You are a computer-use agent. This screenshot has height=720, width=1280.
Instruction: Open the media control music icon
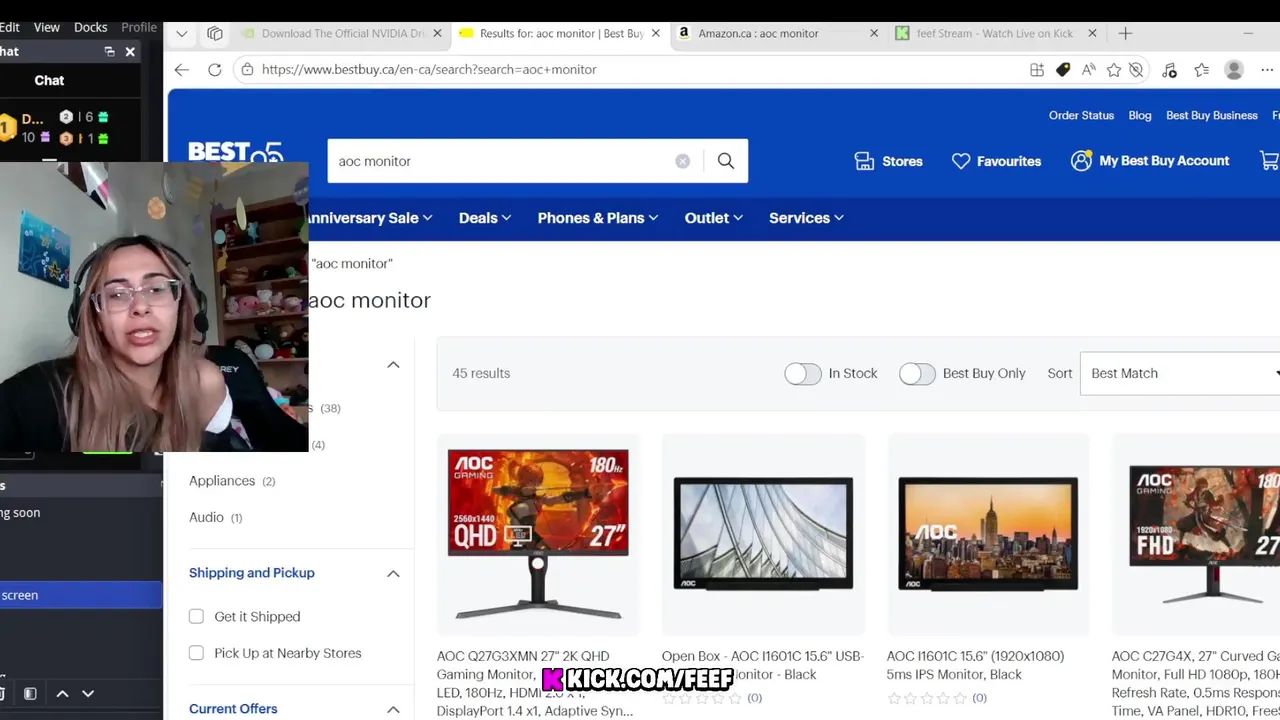(1169, 69)
